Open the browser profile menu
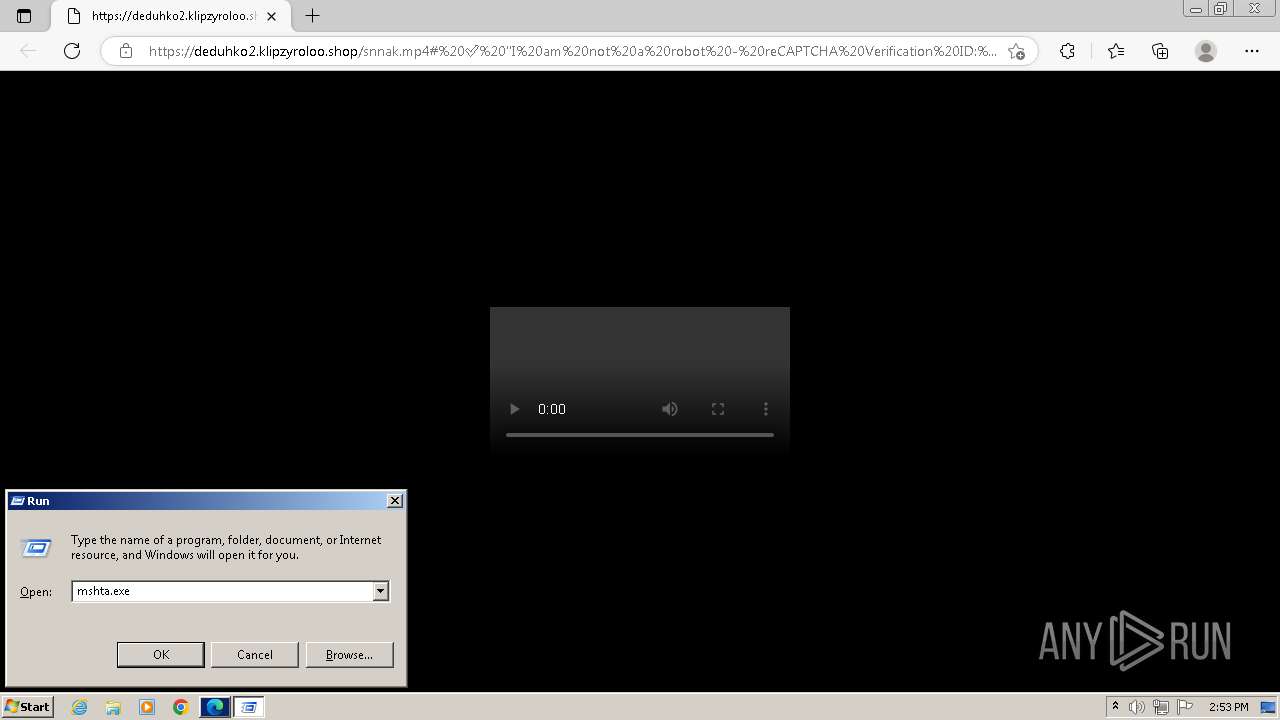 [x=1206, y=51]
